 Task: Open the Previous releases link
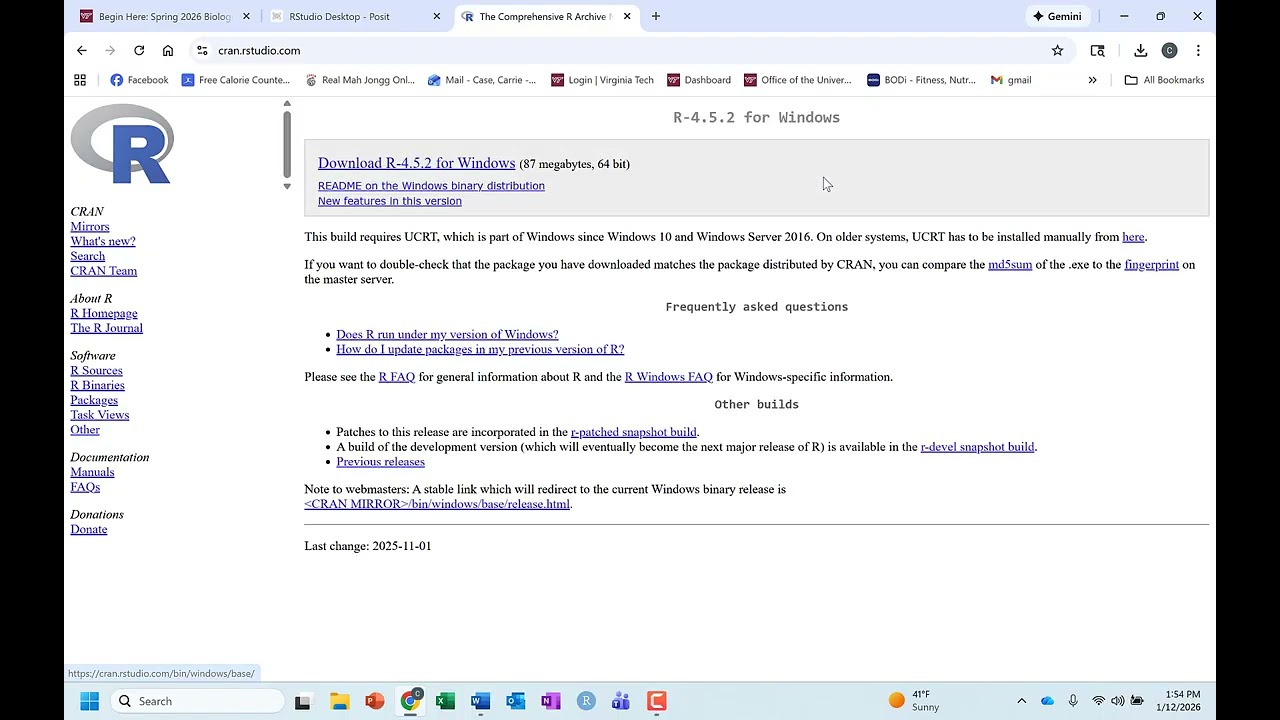point(380,462)
